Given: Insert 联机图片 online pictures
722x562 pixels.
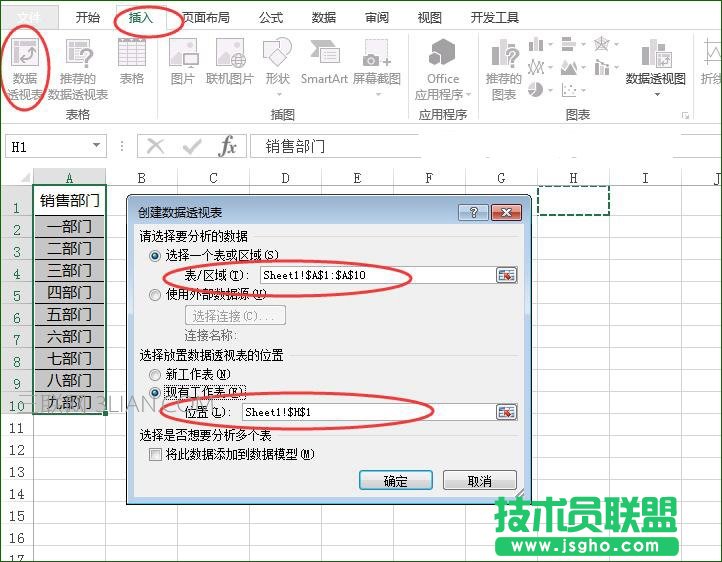Looking at the screenshot, I should [230, 62].
